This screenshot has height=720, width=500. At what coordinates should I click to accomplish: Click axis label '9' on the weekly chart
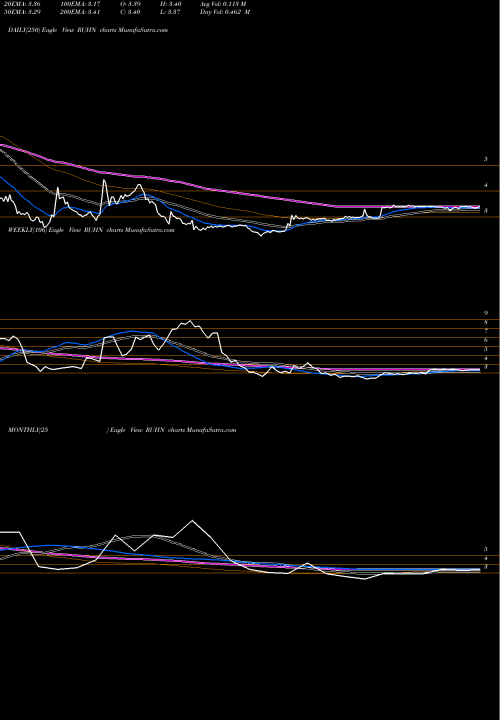tap(486, 313)
